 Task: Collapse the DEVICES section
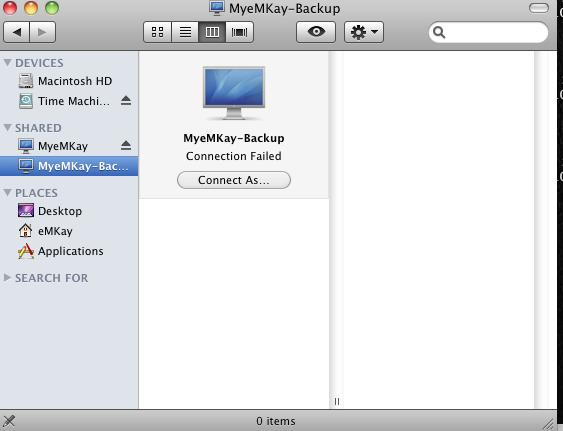pos(7,62)
